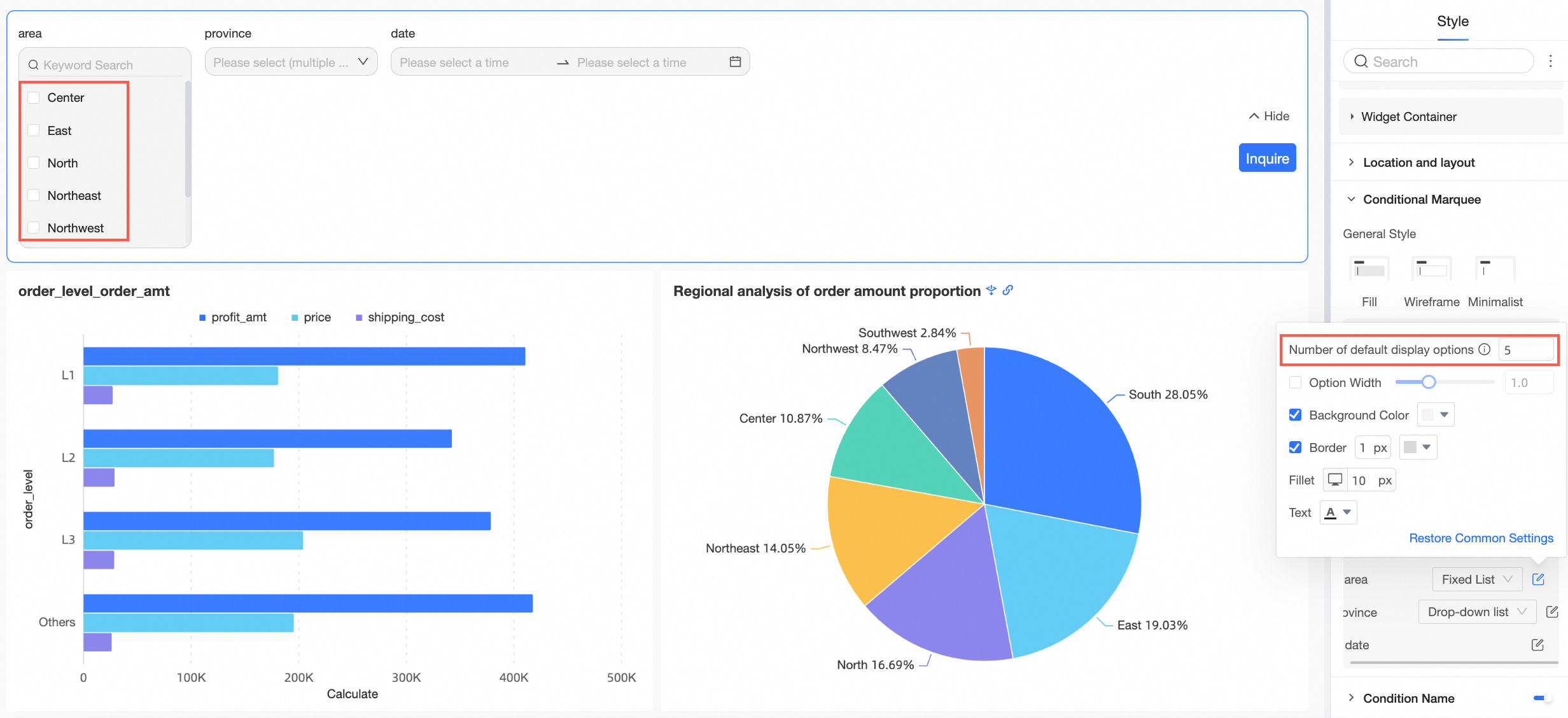1568x718 pixels.
Task: Open the province multiple select dropdown
Action: click(x=291, y=62)
